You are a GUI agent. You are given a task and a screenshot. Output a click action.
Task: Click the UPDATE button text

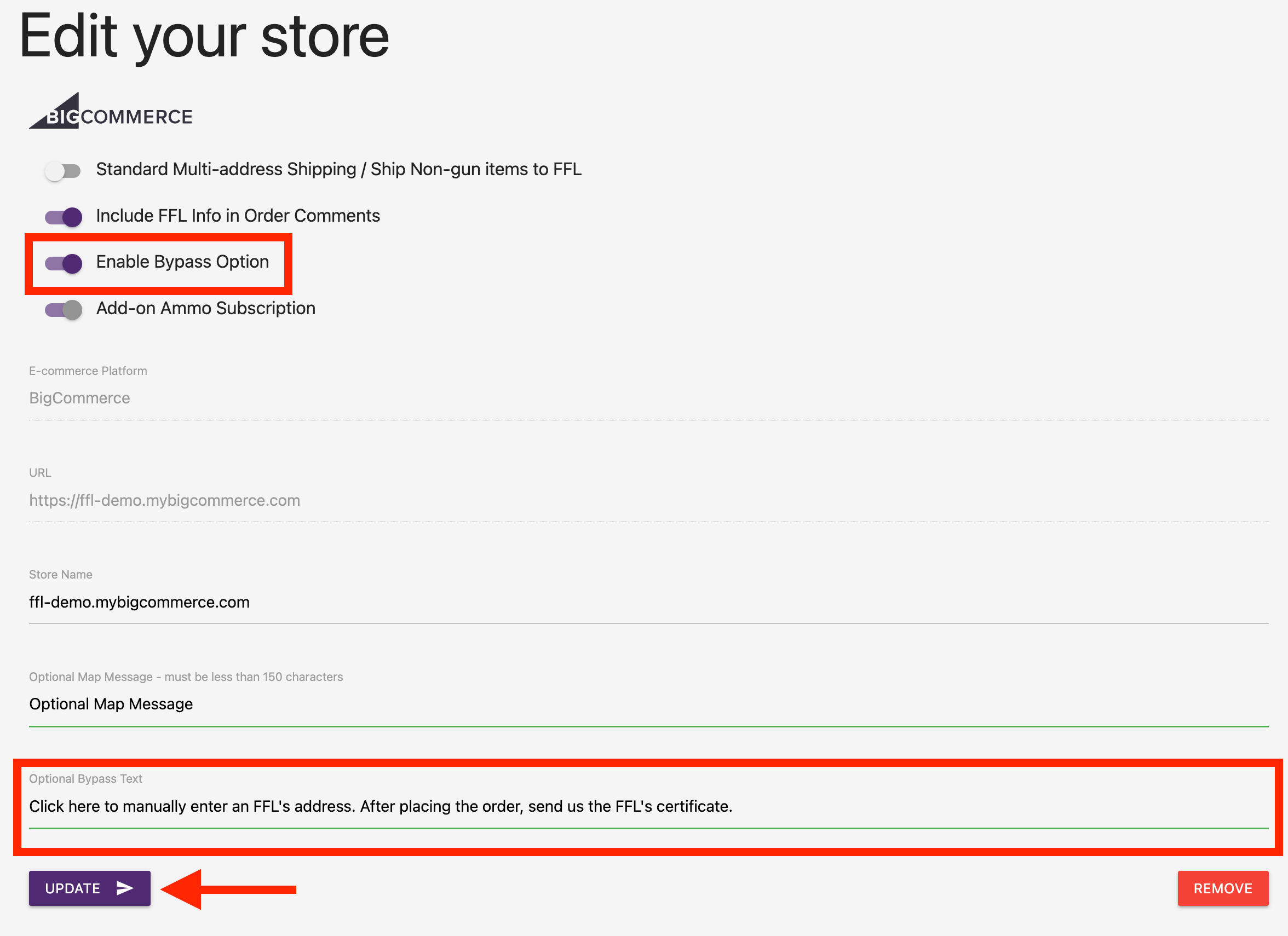pos(73,888)
